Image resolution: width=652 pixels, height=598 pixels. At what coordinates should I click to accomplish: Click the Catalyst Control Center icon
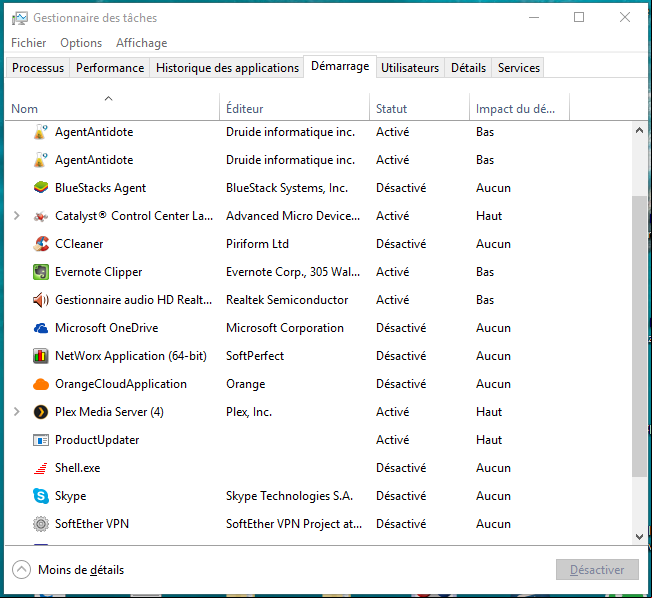click(x=41, y=216)
